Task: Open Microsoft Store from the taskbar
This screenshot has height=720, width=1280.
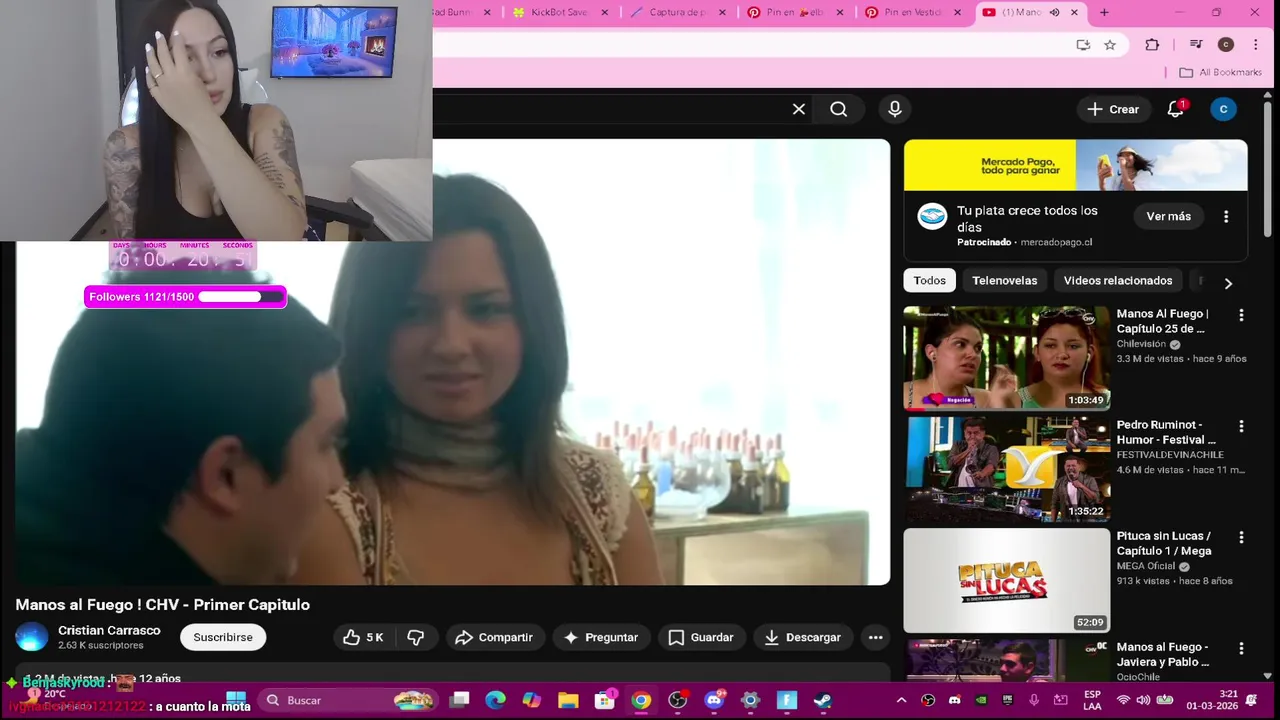Action: [x=605, y=700]
